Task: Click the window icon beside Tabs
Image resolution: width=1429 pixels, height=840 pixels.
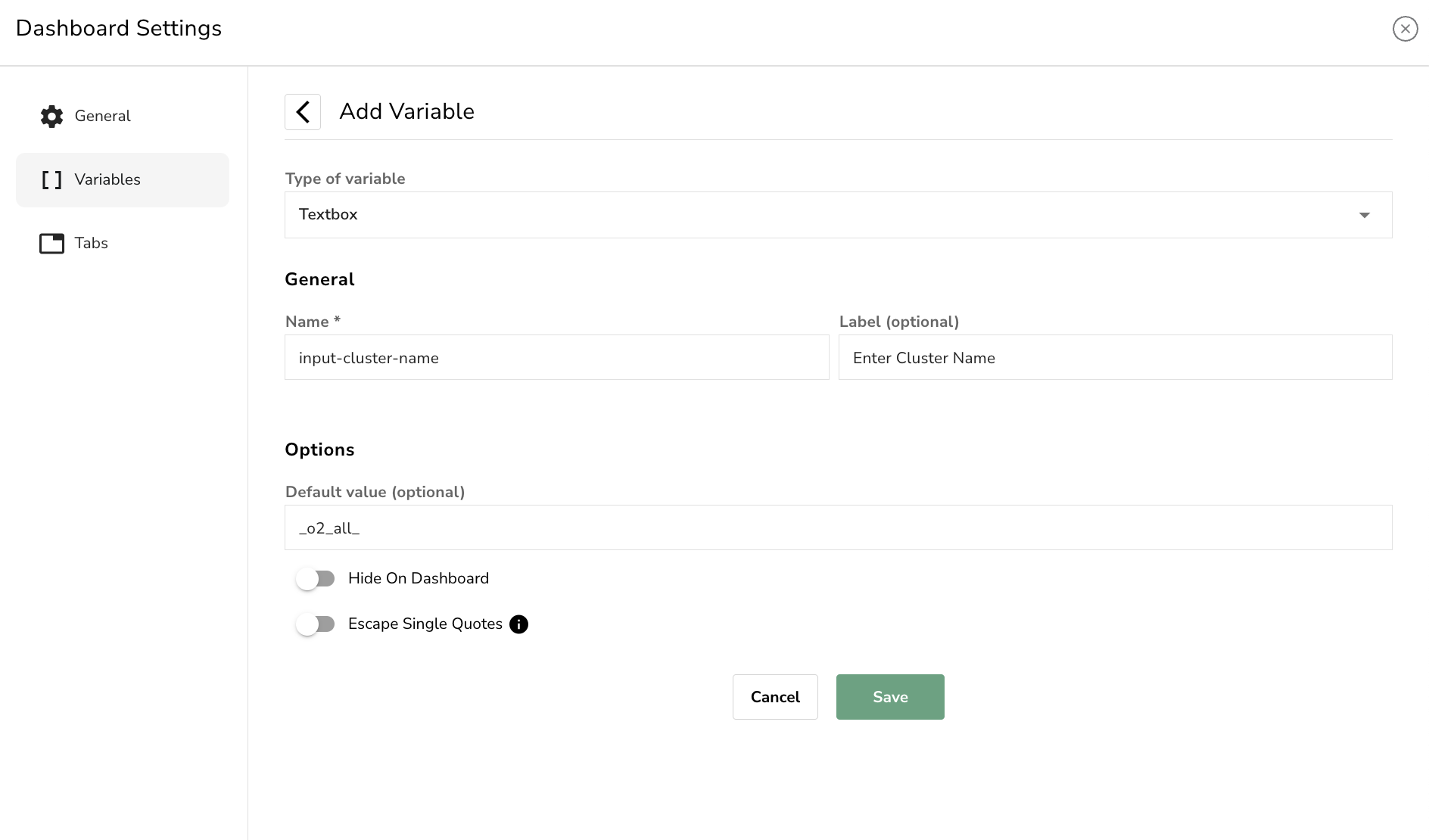Action: [51, 244]
